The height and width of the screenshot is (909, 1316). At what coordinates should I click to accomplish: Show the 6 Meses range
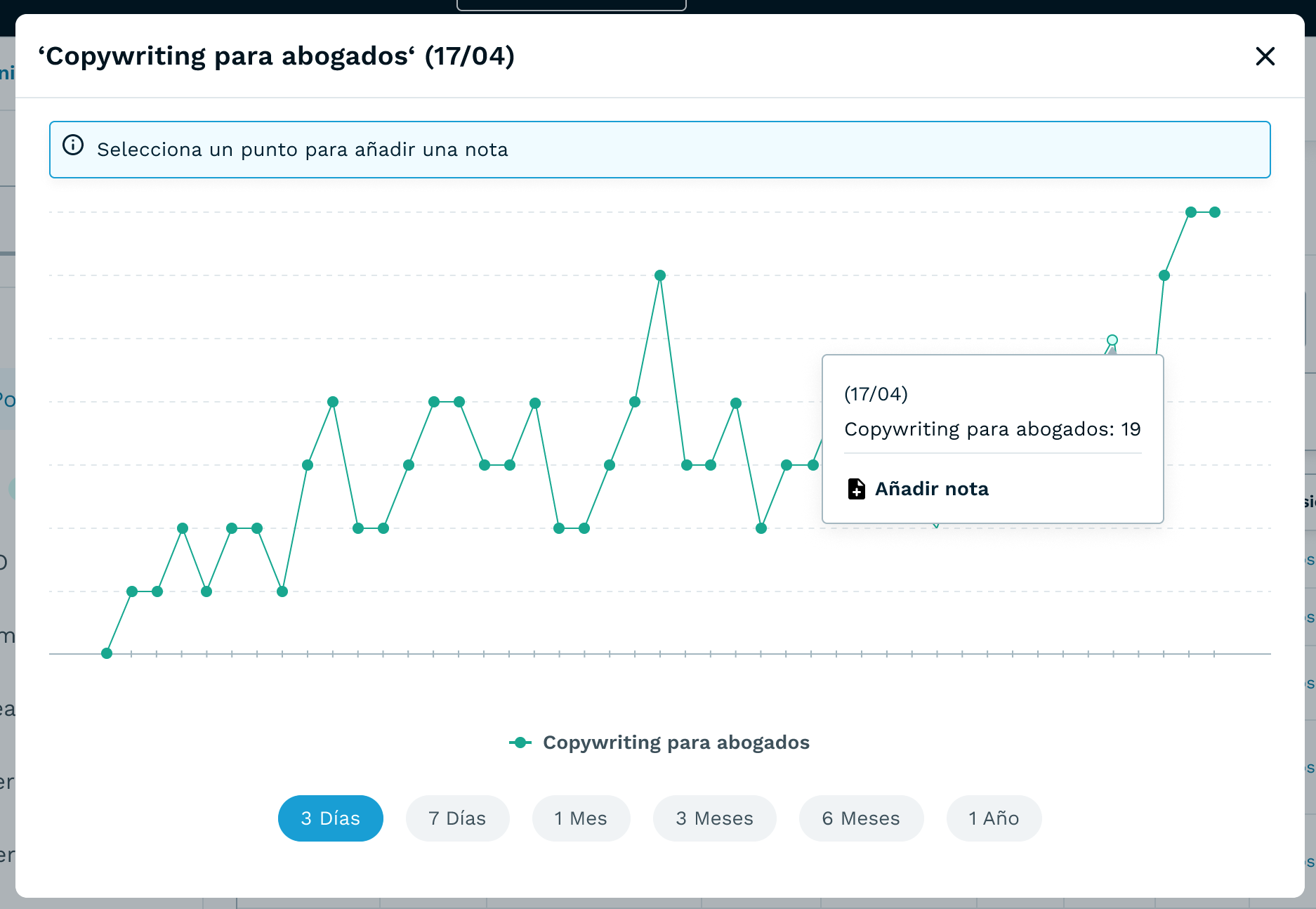point(860,818)
